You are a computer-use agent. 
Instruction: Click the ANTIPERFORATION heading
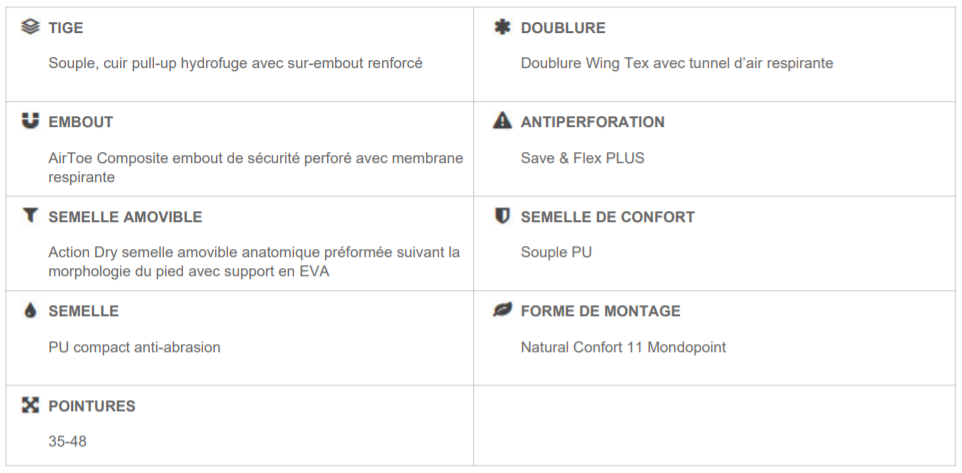pos(592,122)
